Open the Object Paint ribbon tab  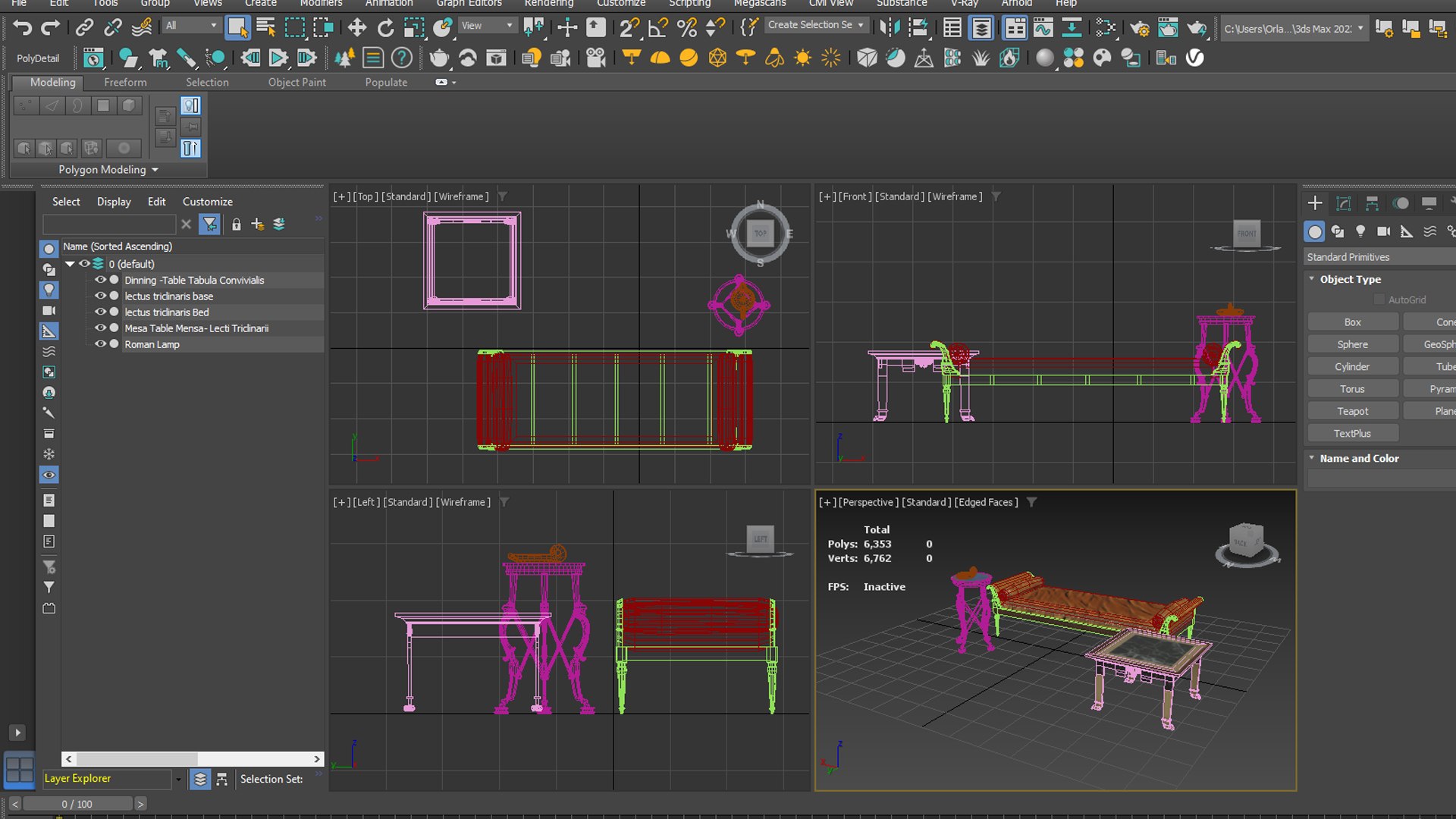297,82
